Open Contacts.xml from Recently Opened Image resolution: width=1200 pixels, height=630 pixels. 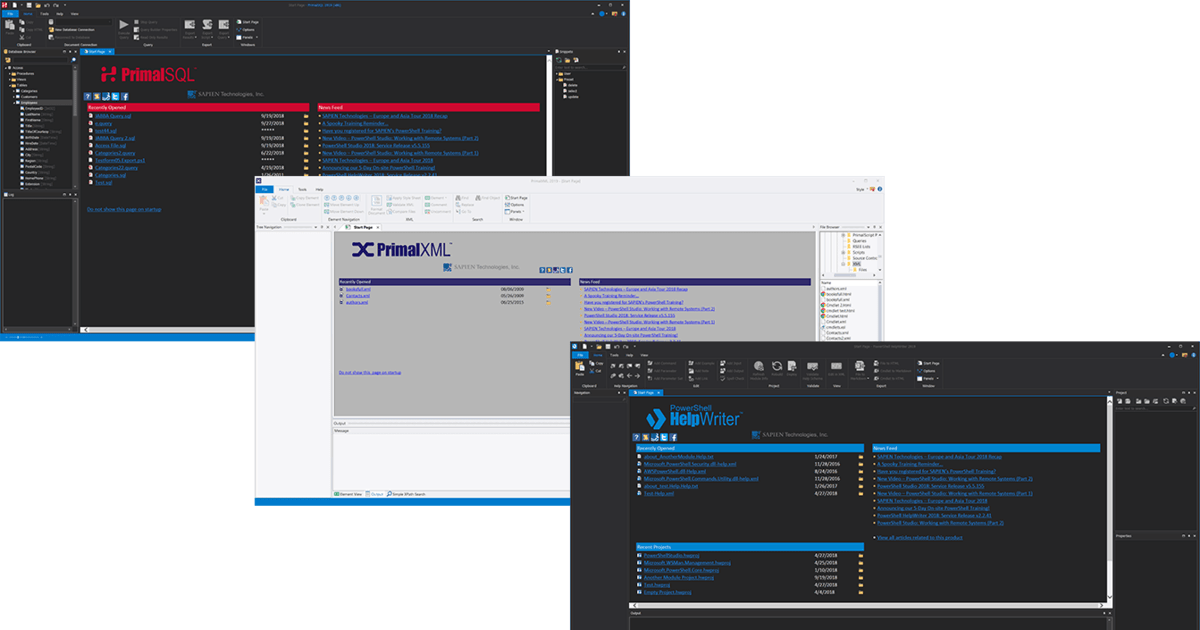click(358, 294)
